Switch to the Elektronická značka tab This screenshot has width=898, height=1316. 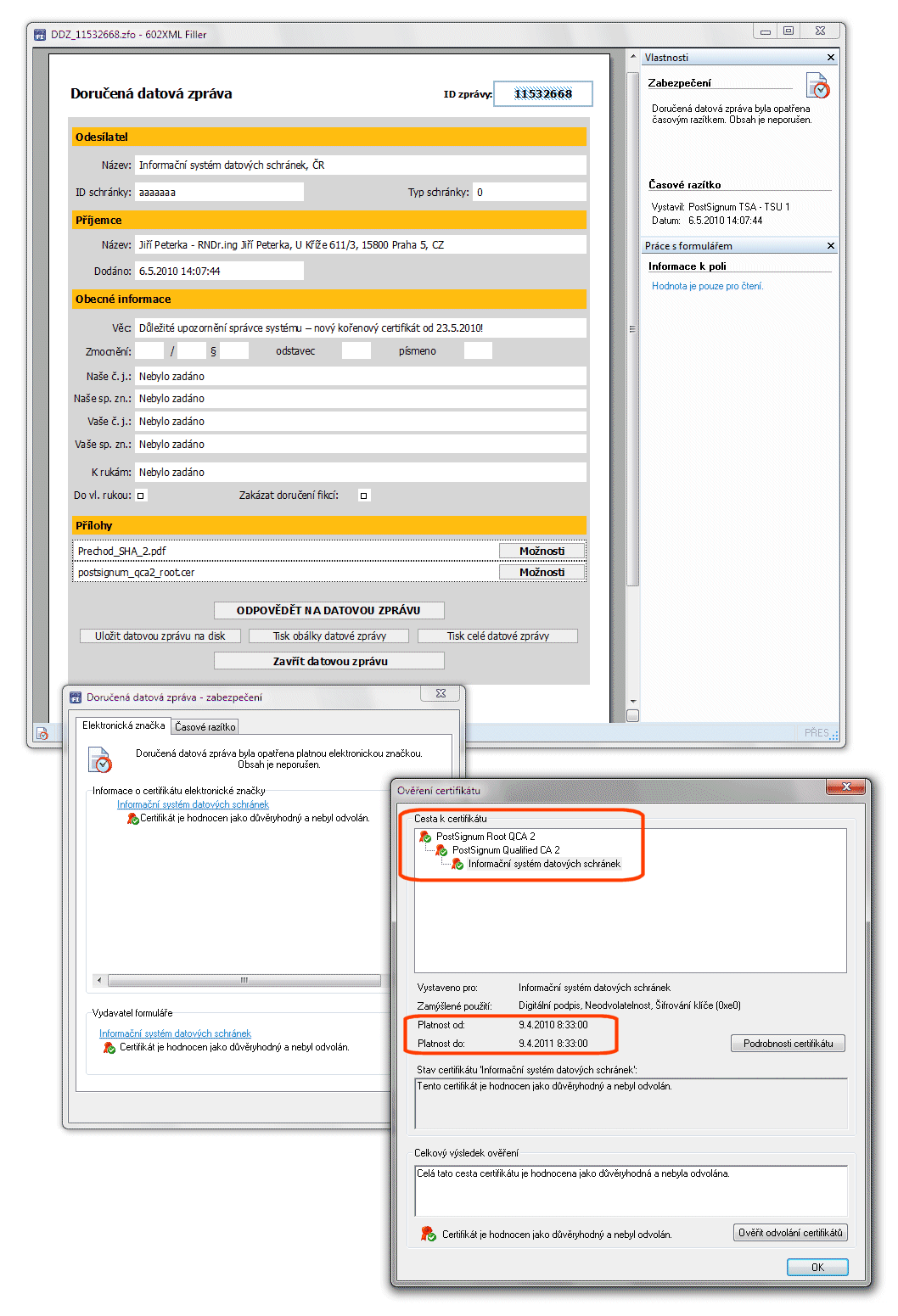point(124,726)
